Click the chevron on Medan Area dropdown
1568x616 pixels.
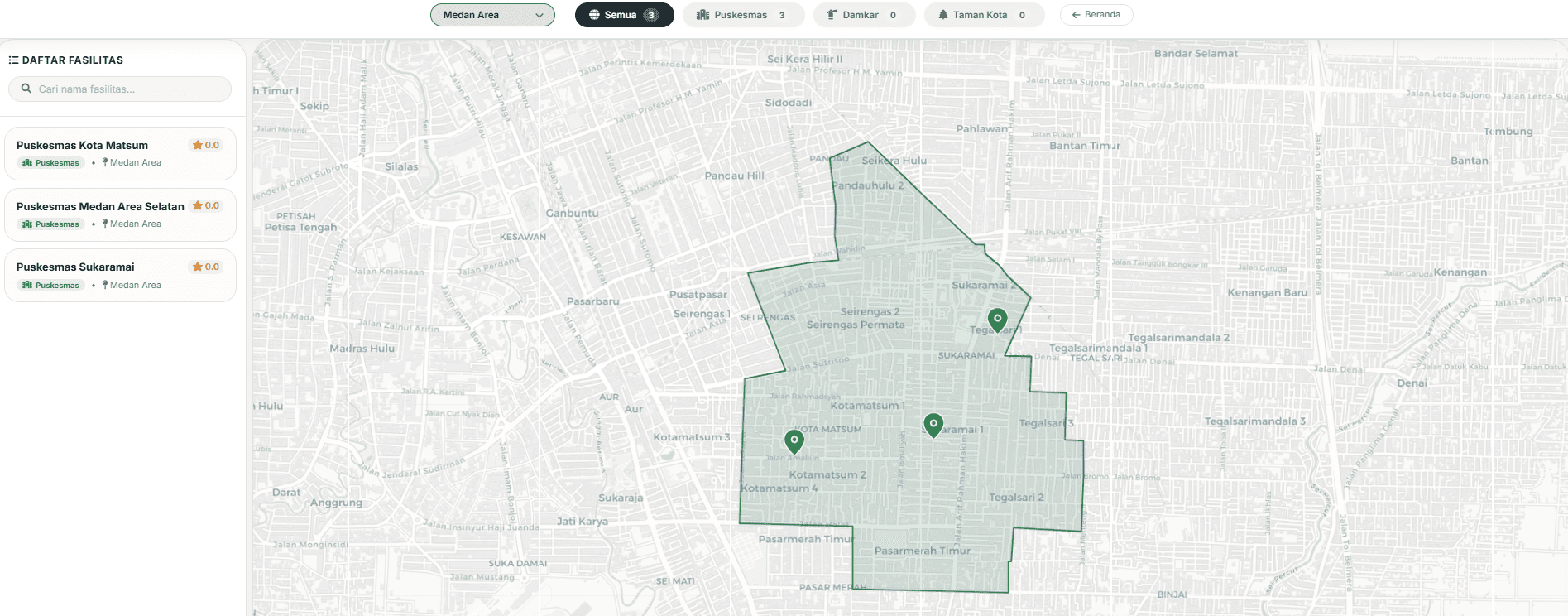click(x=539, y=15)
